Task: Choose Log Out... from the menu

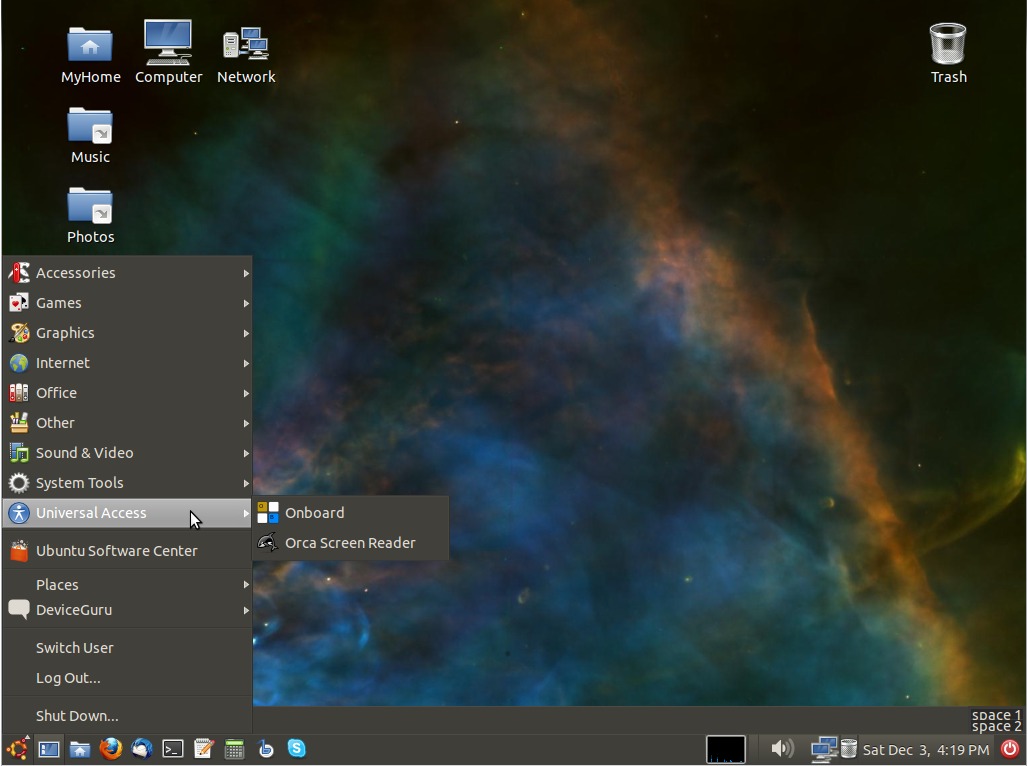Action: [x=127, y=678]
